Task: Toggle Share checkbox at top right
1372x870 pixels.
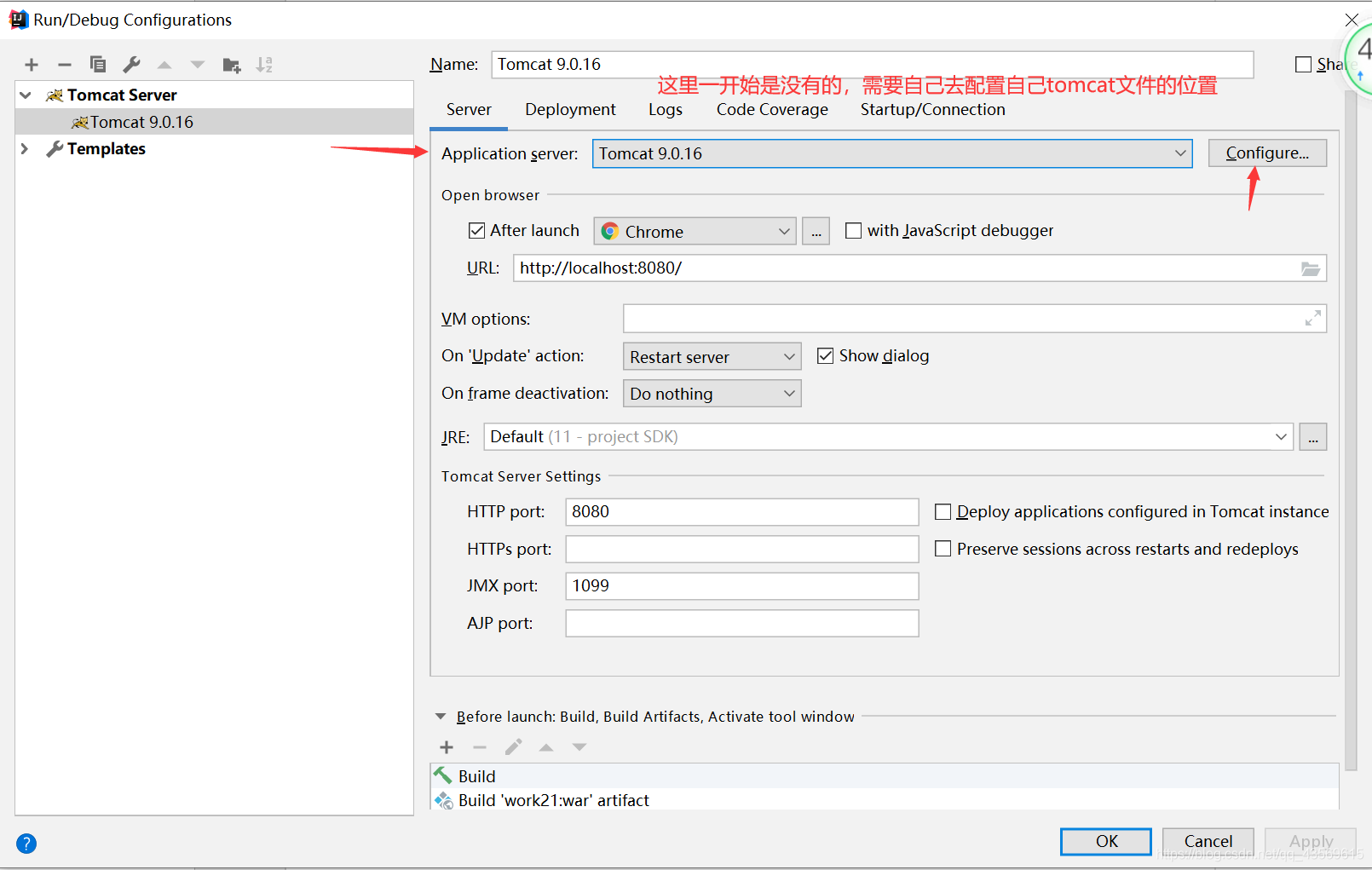Action: pyautogui.click(x=1304, y=65)
